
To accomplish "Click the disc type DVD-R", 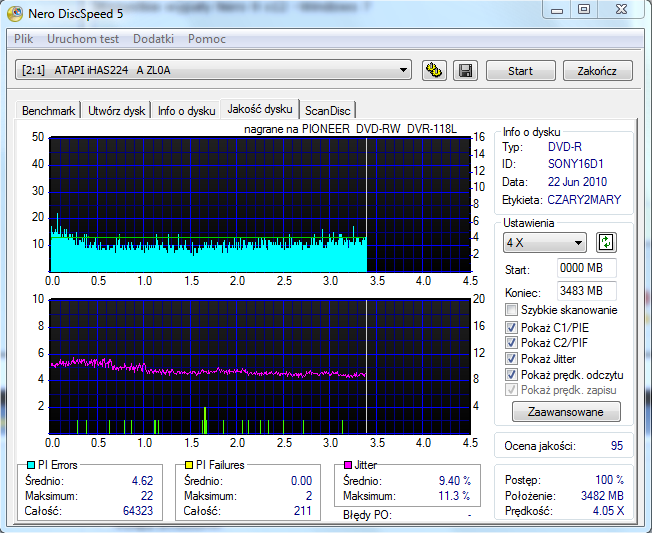I will point(565,147).
